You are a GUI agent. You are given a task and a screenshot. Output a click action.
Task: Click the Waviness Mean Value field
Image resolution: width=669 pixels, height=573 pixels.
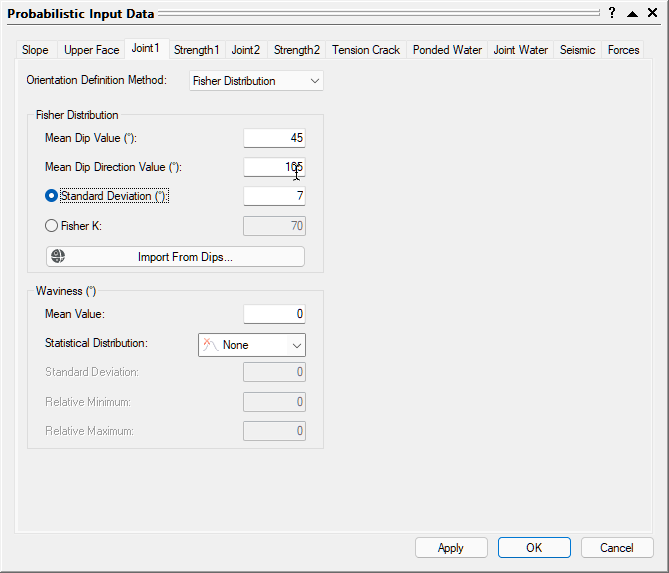tap(274, 314)
